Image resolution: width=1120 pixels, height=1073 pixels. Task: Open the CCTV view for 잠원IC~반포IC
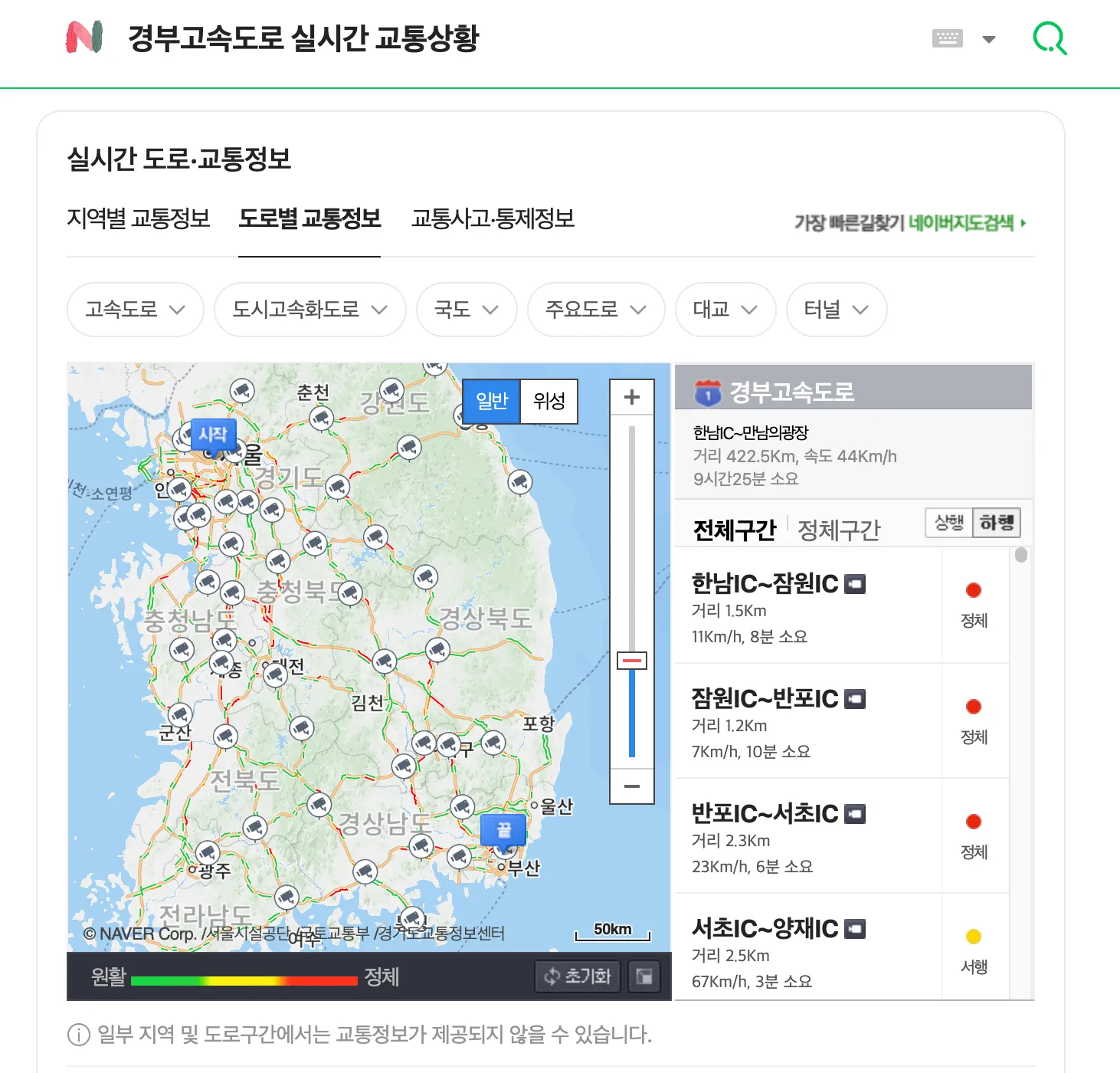pyautogui.click(x=856, y=698)
